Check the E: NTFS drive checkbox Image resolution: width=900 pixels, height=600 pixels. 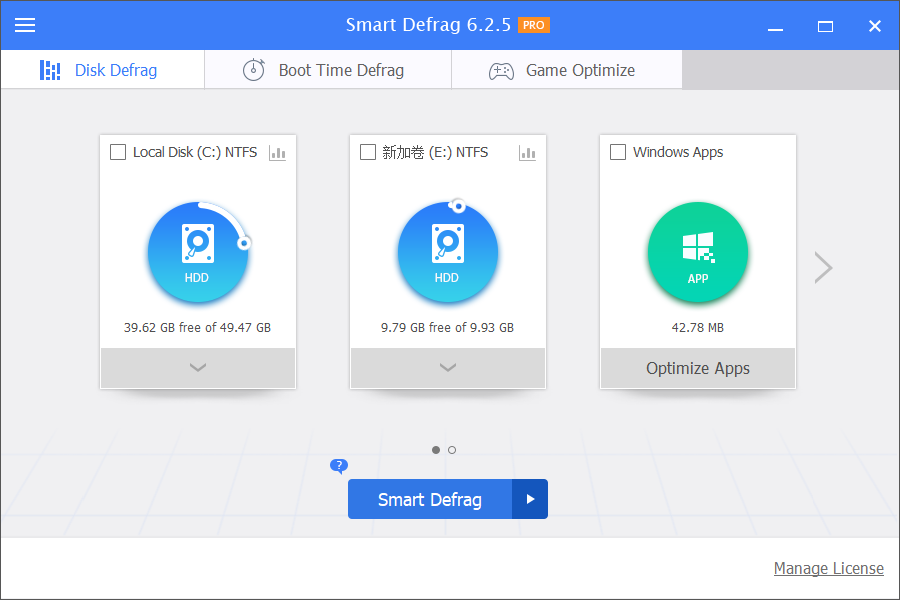coord(367,152)
